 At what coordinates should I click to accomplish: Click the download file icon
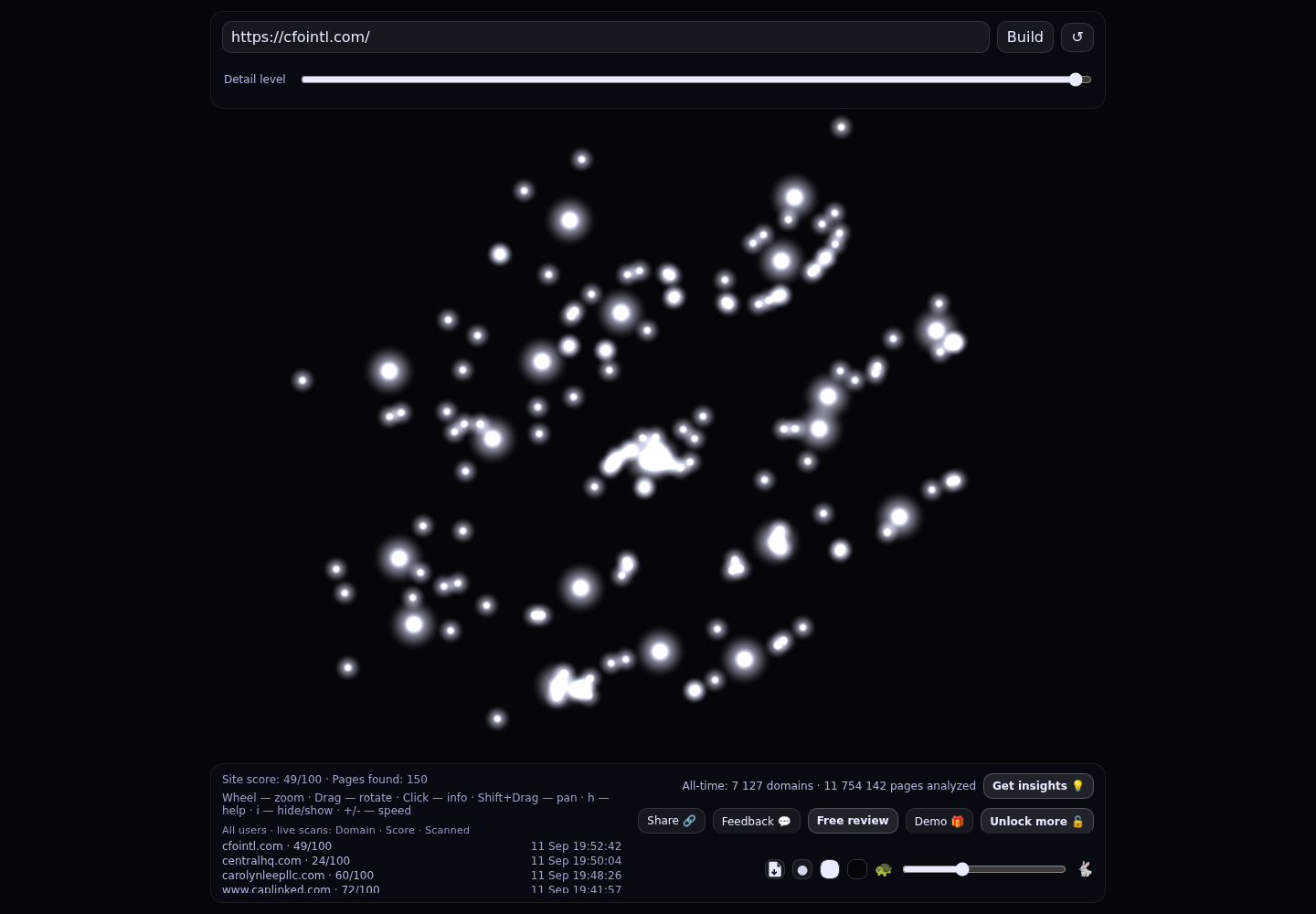[x=775, y=869]
